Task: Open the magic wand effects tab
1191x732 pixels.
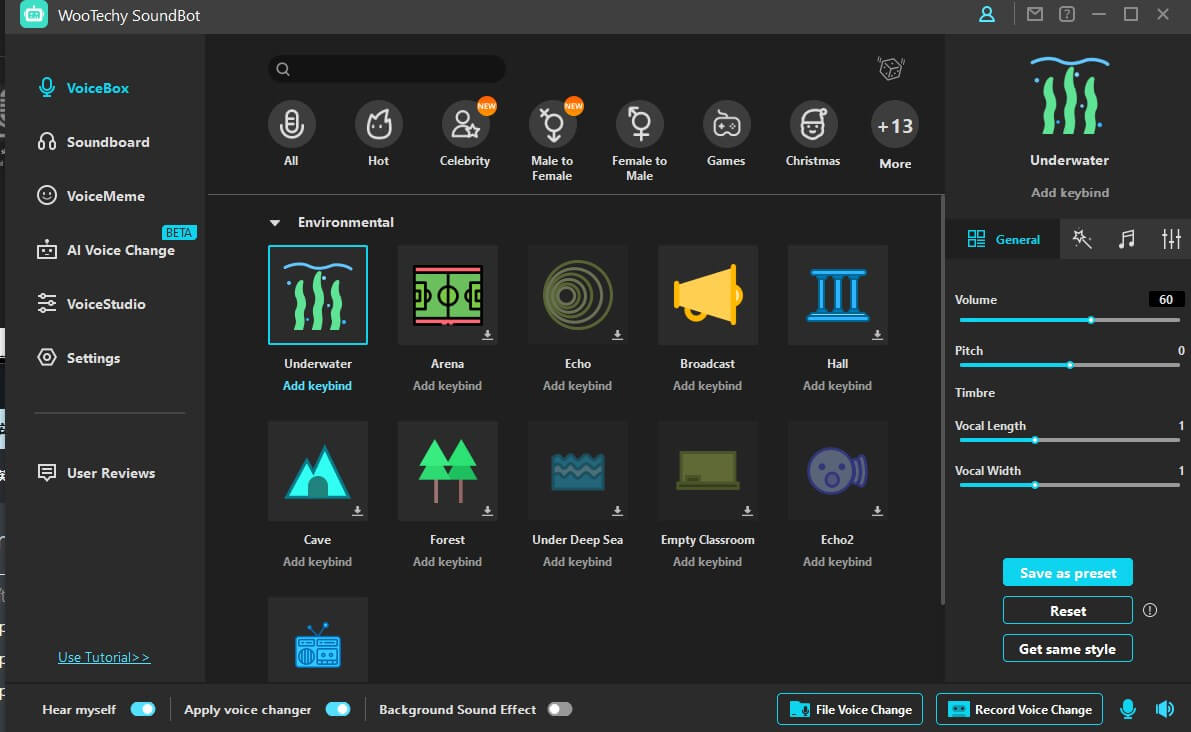Action: coord(1081,239)
